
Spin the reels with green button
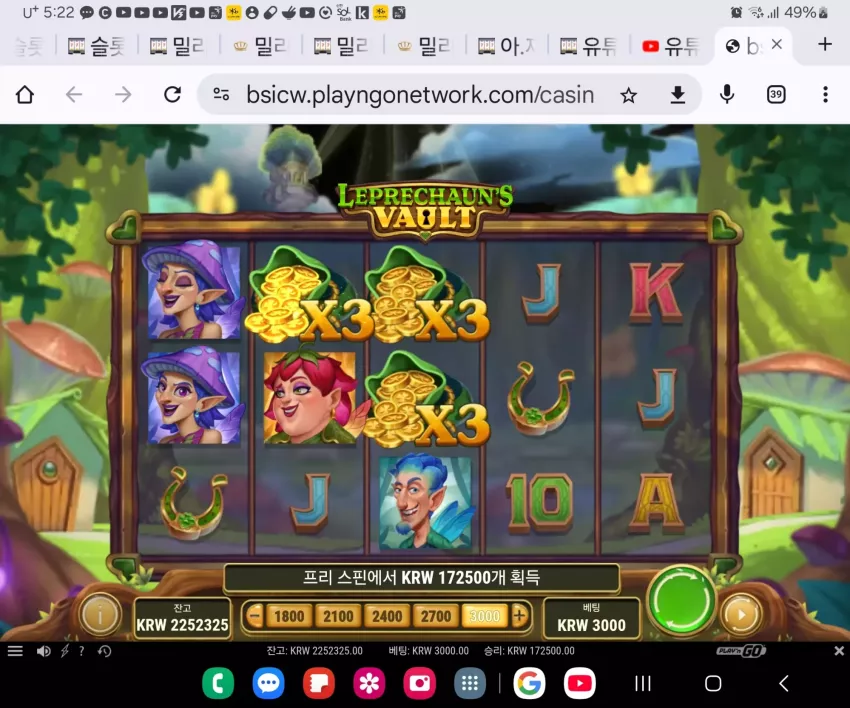681,600
